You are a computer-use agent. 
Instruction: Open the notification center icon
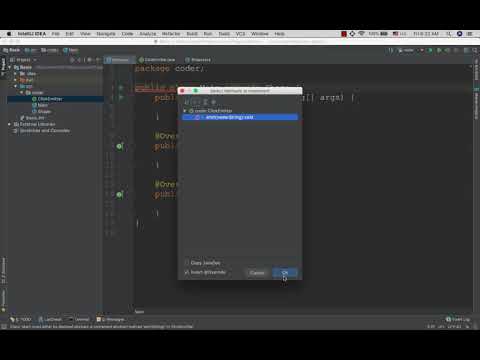[x=470, y=34]
